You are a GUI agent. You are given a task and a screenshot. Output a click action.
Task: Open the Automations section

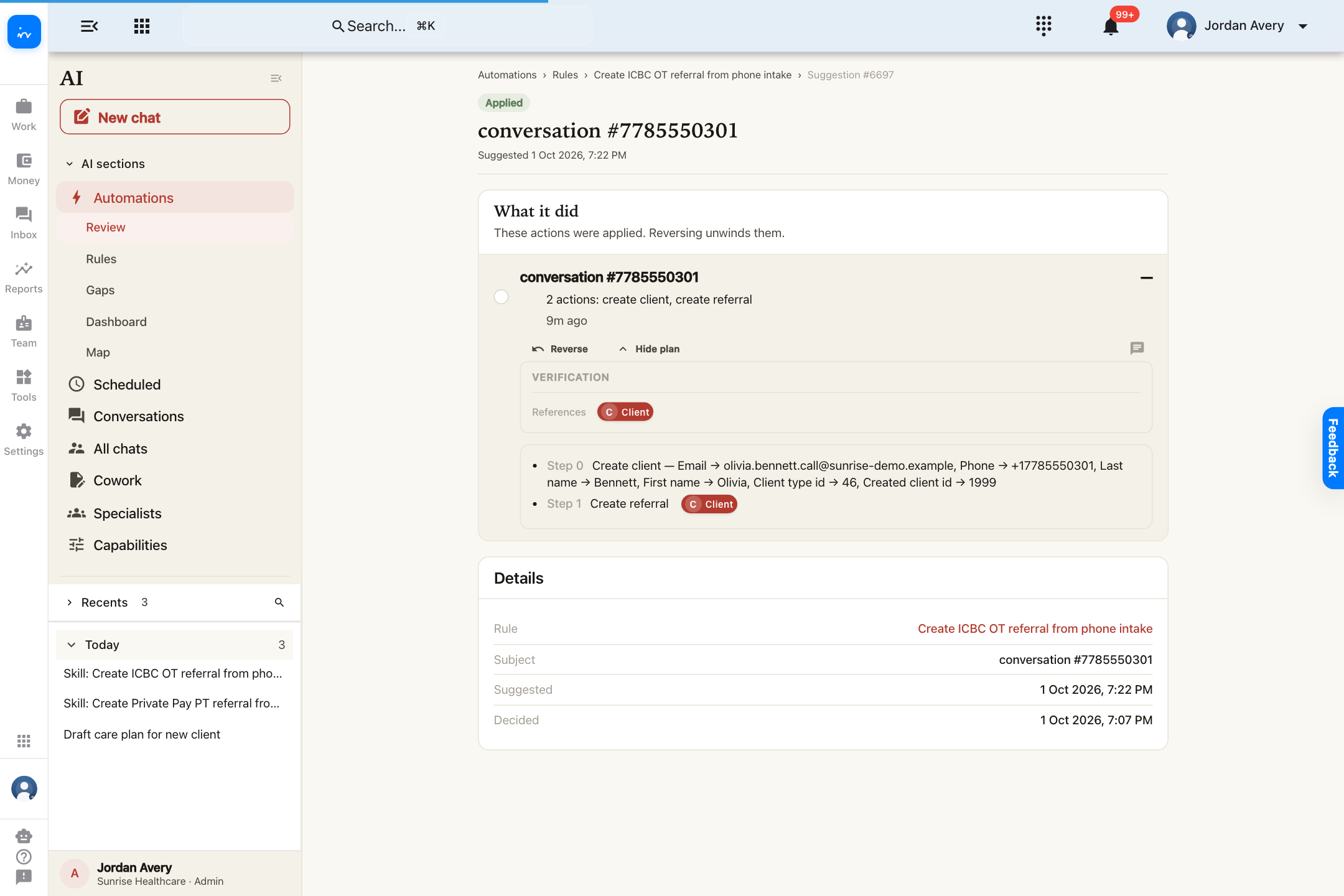coord(175,198)
